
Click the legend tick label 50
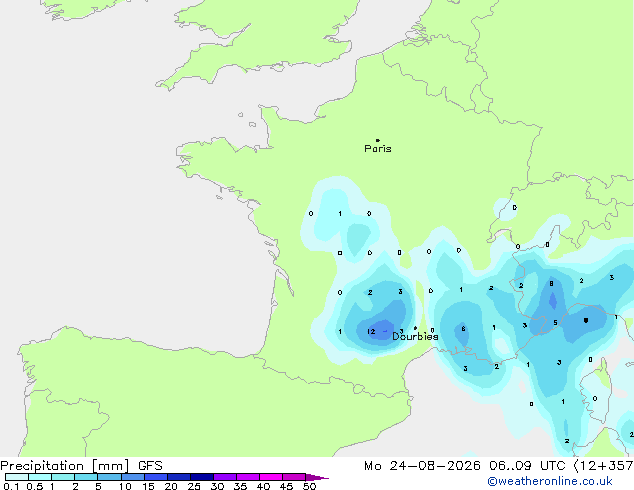coord(309,486)
